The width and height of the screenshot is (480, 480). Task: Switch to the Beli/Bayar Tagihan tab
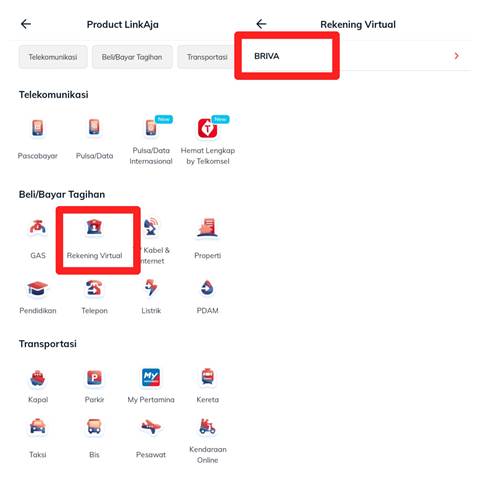click(x=132, y=57)
